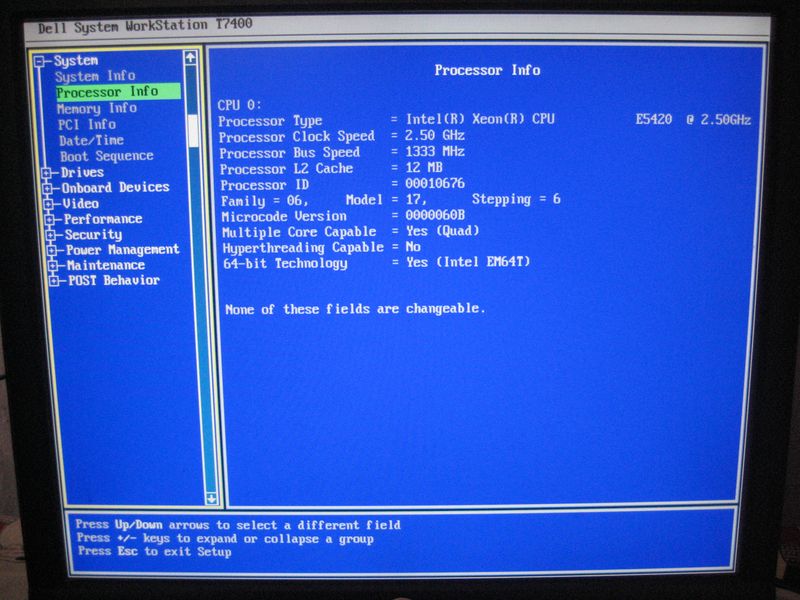
Task: Expand the POST Behavior group
Action: [x=54, y=281]
